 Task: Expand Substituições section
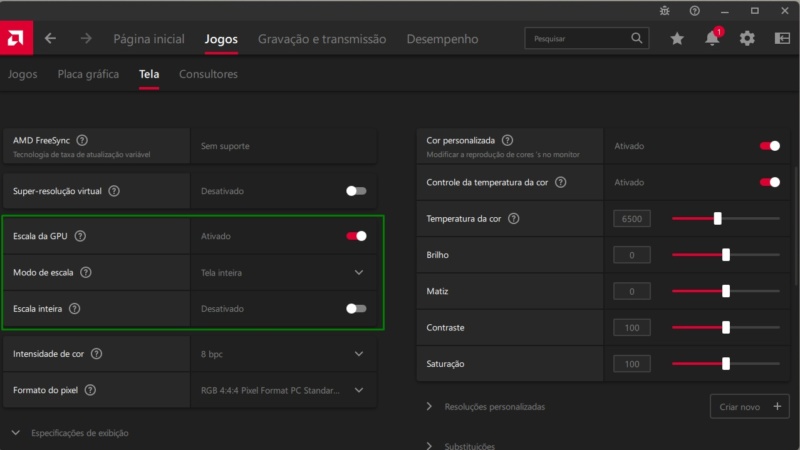click(429, 446)
